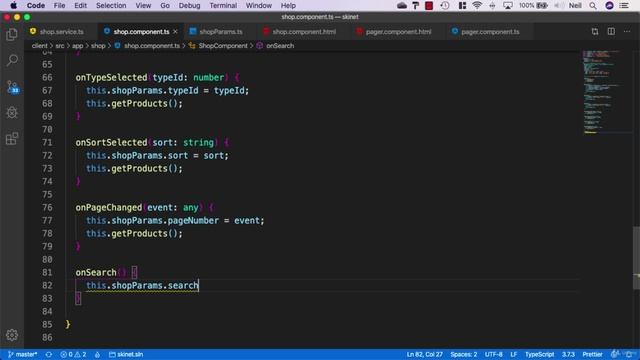The image size is (640, 360).
Task: Open the Run and Debug view
Action: (x=12, y=113)
